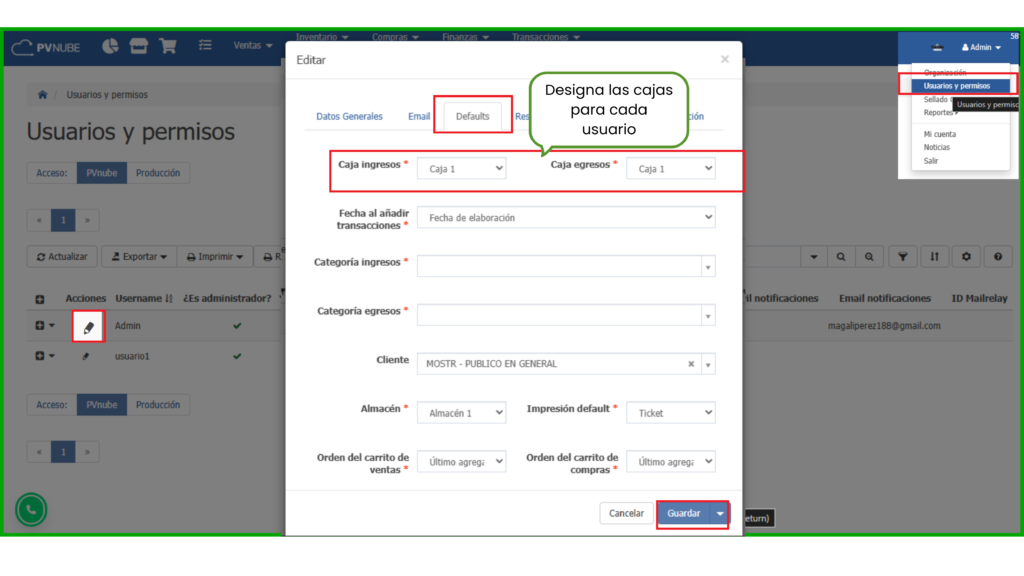Open the gear settings icon in toolbar
The width and height of the screenshot is (1024, 576).
966,257
